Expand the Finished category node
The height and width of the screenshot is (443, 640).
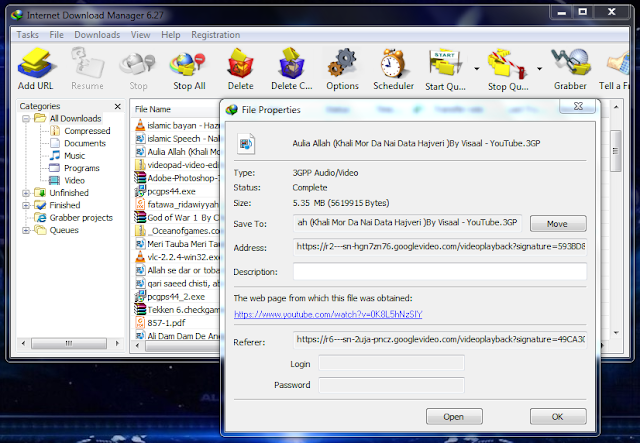click(x=26, y=205)
